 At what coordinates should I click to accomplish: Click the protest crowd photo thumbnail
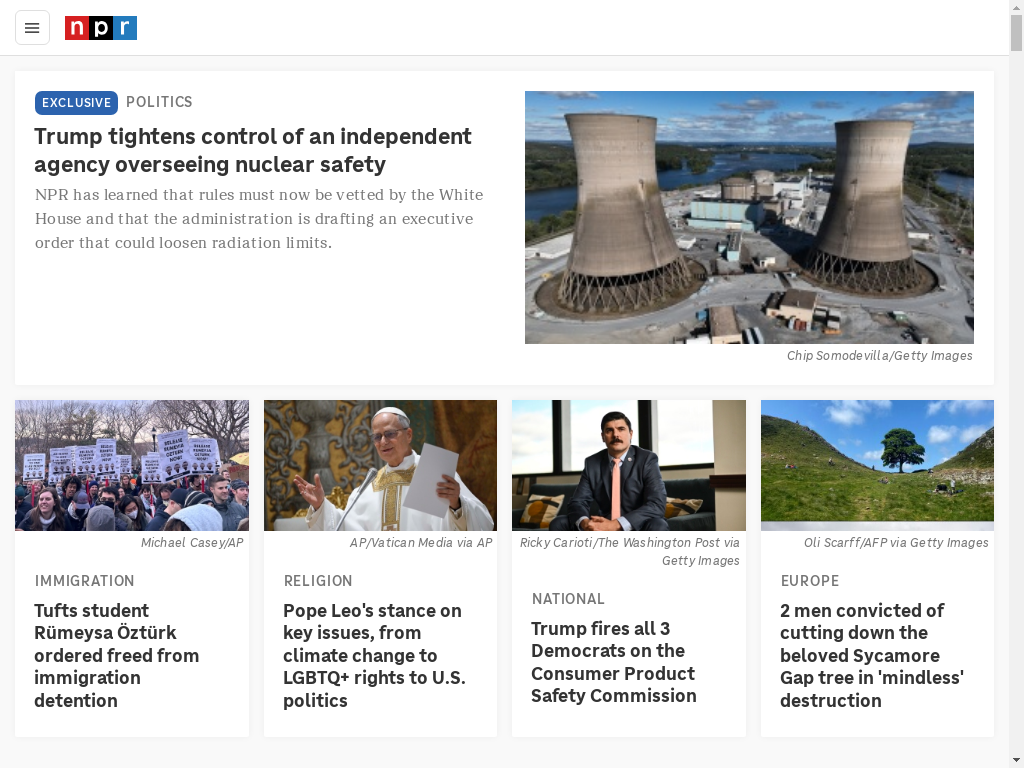tap(132, 465)
